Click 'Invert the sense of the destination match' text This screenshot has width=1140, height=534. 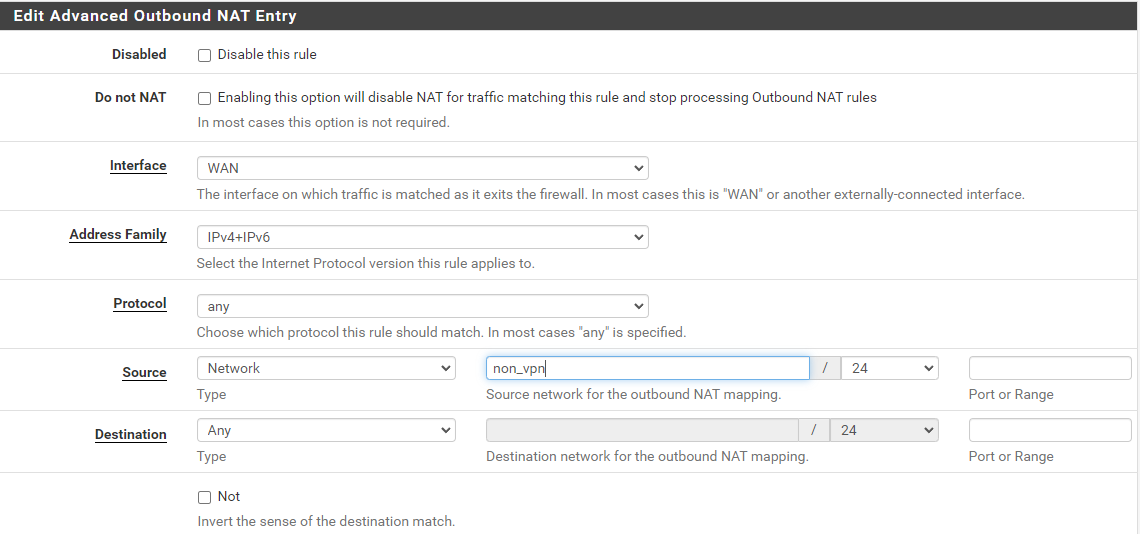click(x=326, y=521)
